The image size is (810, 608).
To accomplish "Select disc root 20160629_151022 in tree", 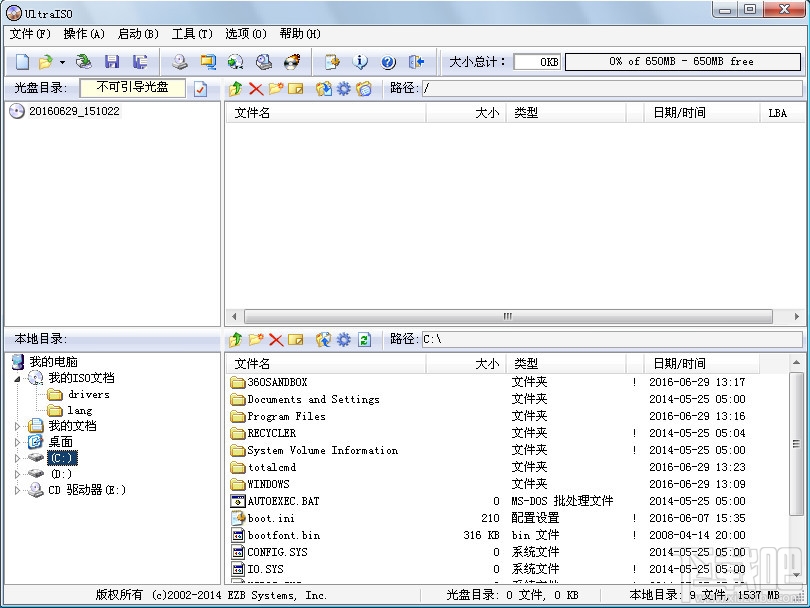I will (74, 111).
